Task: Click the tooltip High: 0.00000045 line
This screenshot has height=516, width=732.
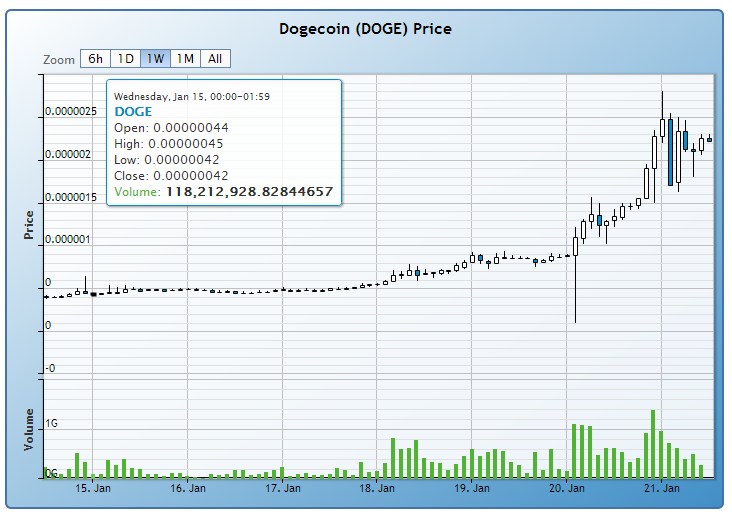Action: pos(169,144)
